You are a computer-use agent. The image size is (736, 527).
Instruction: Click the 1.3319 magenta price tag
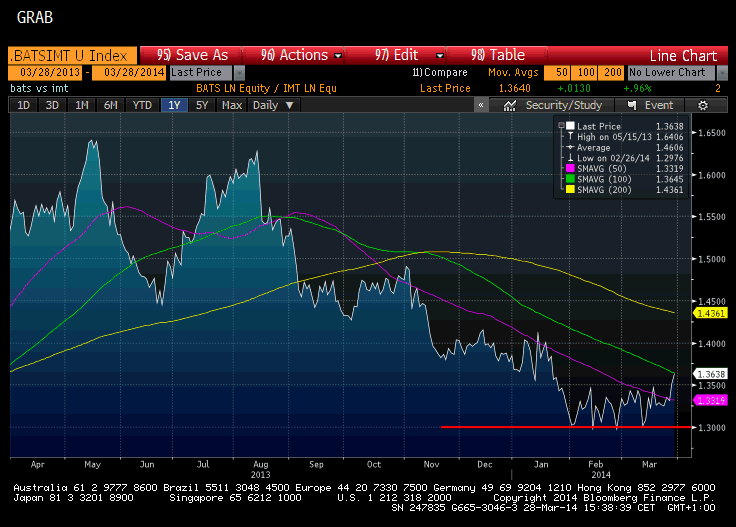click(710, 400)
